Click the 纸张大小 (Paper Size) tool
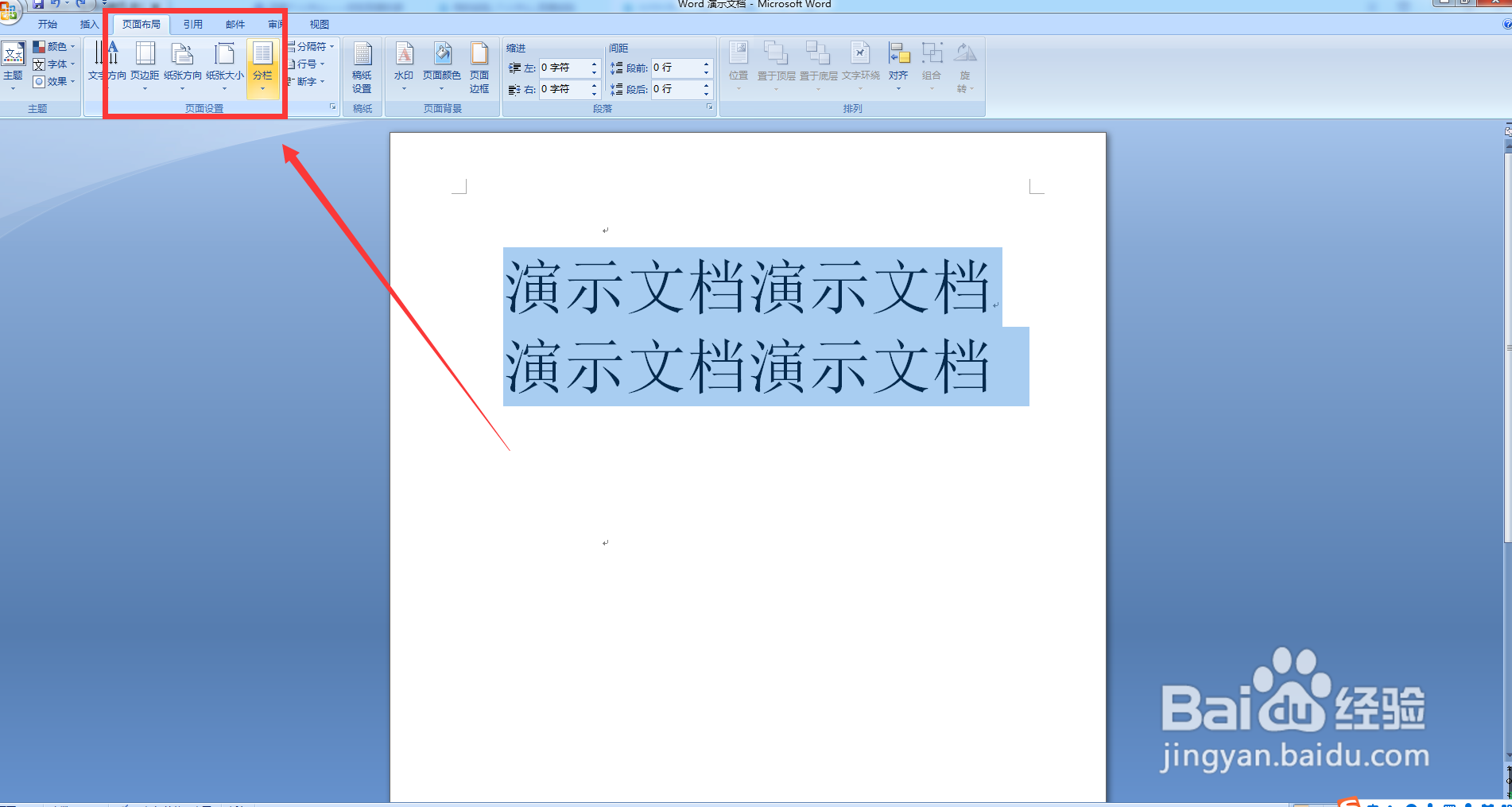 [225, 65]
